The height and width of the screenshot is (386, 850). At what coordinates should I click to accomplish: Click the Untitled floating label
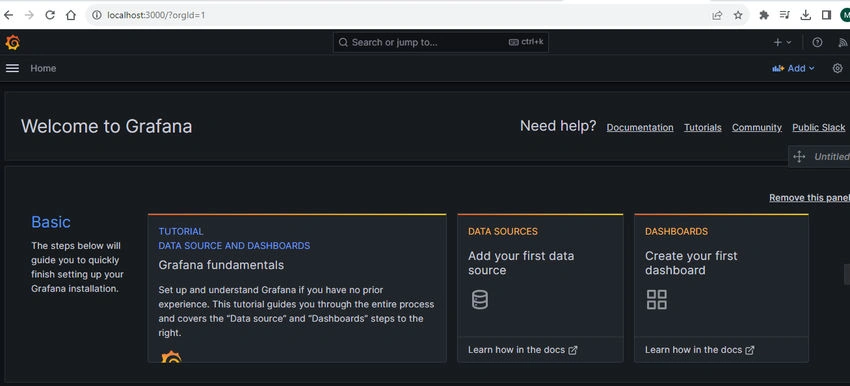pyautogui.click(x=832, y=157)
